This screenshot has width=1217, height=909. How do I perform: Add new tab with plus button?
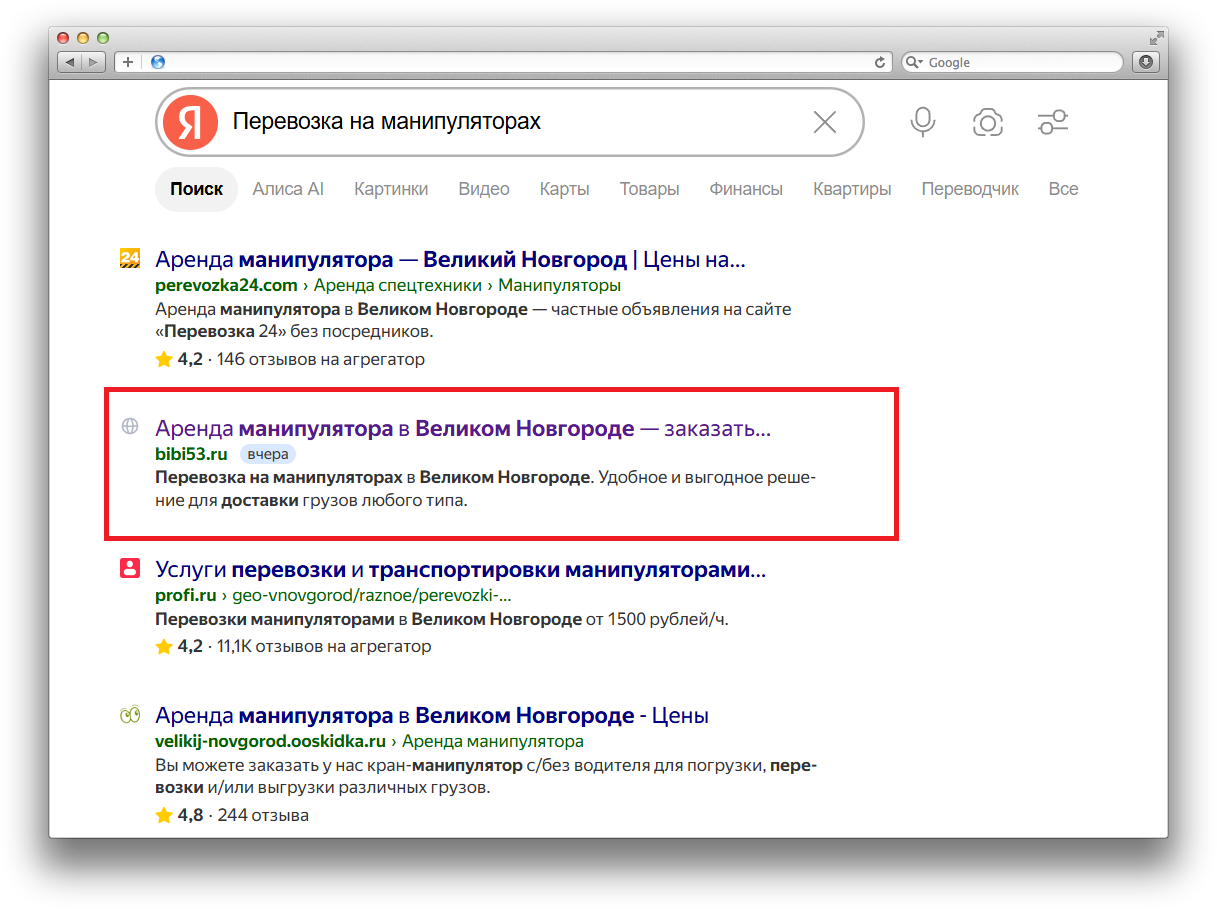pyautogui.click(x=127, y=62)
